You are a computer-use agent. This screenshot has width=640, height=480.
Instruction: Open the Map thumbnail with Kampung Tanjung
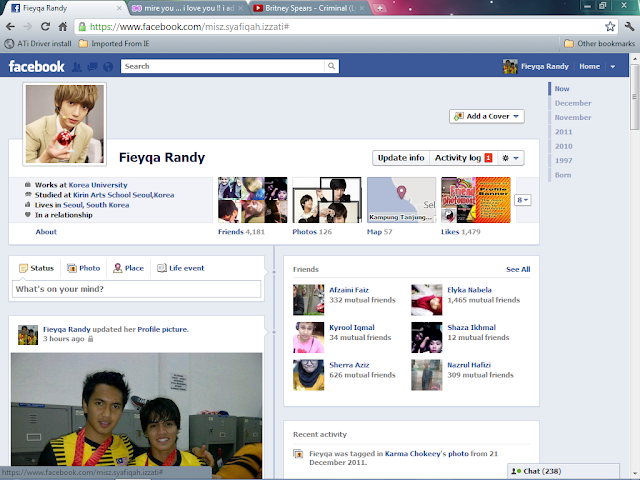click(x=401, y=200)
